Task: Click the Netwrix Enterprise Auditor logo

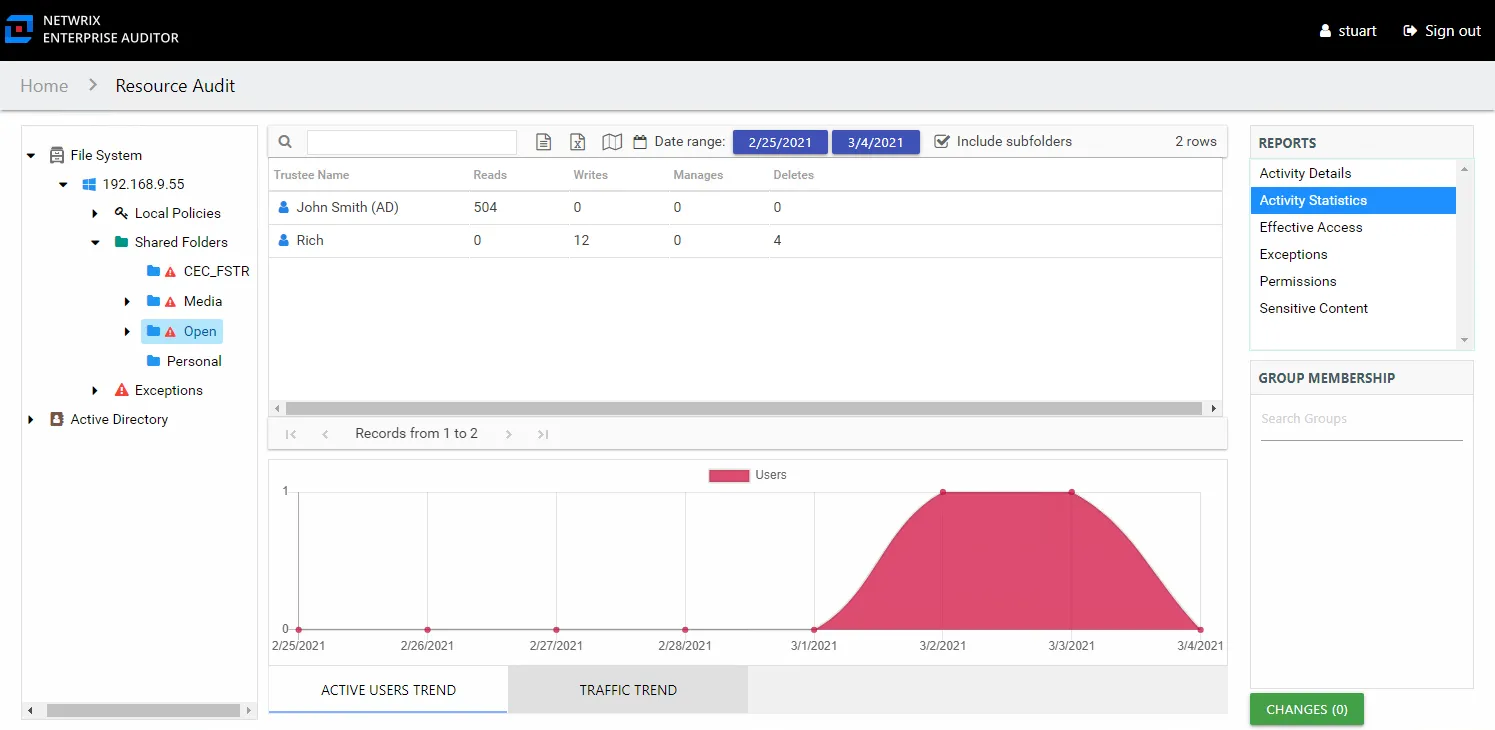Action: click(x=20, y=30)
